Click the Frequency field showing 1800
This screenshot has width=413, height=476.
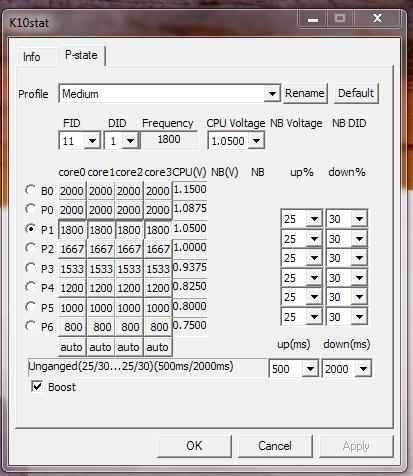pos(169,140)
